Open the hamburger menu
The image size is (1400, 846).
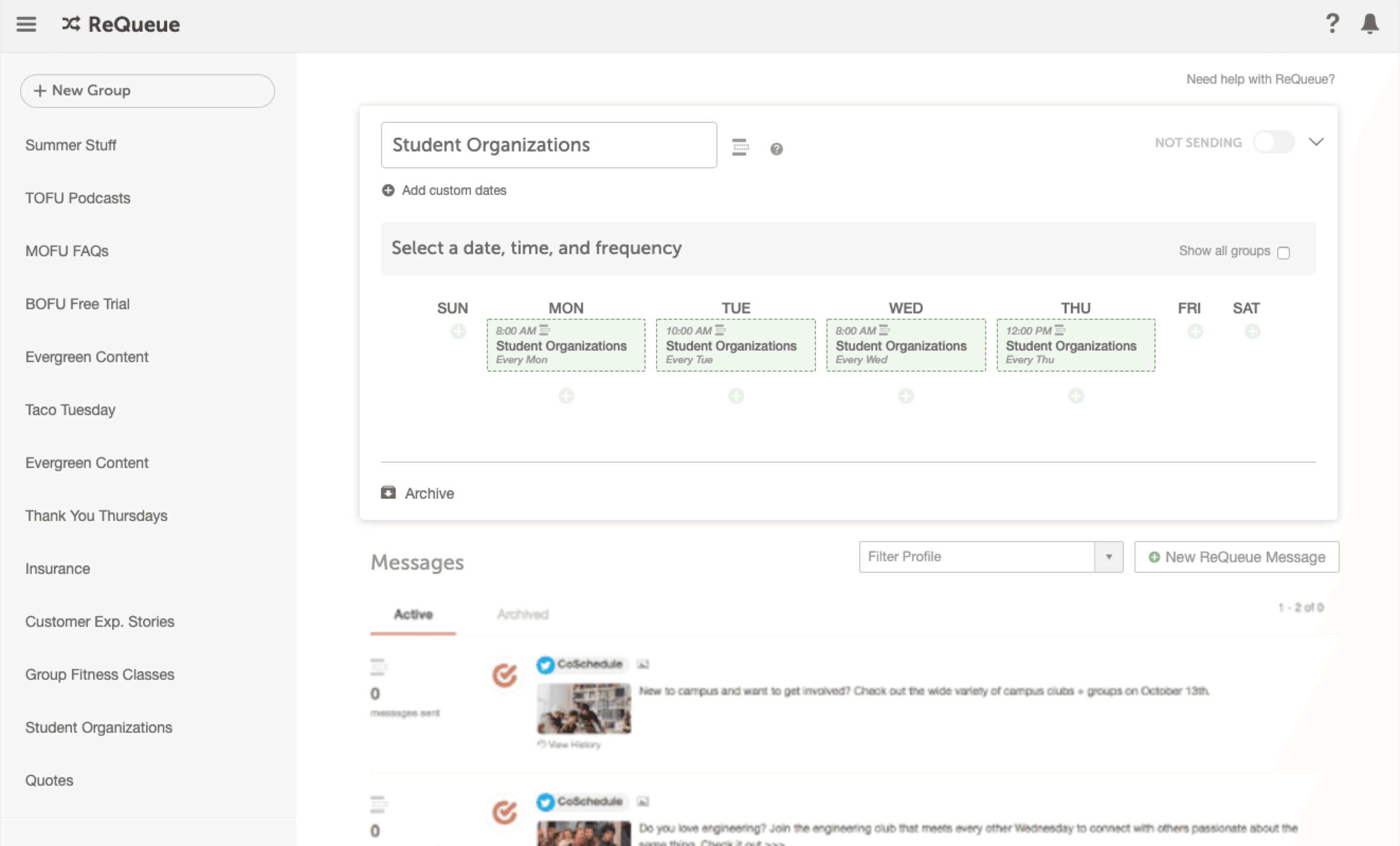coord(26,24)
